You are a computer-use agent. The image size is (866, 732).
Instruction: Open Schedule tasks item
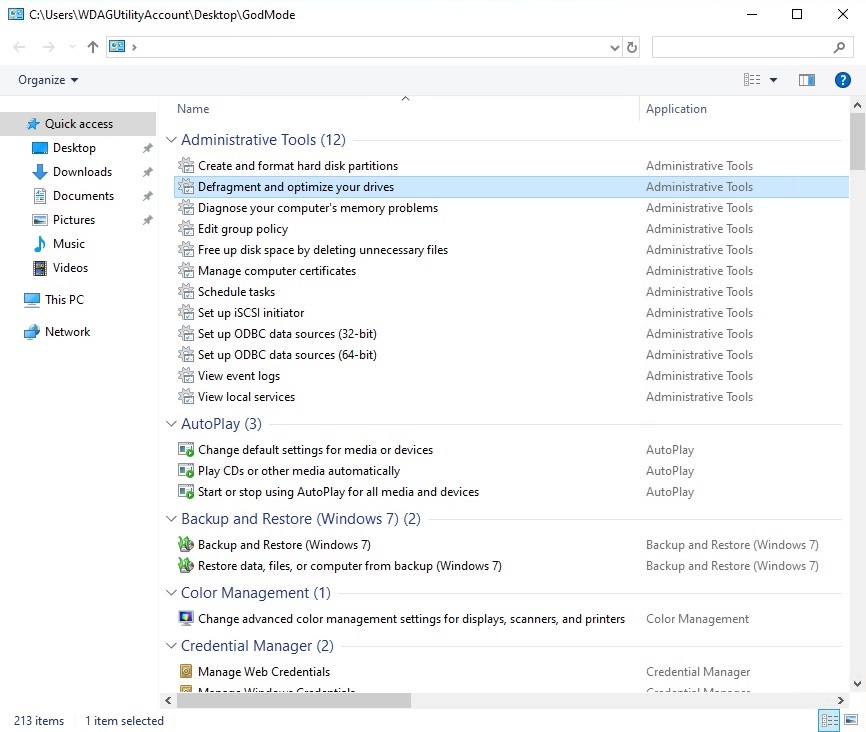point(236,292)
